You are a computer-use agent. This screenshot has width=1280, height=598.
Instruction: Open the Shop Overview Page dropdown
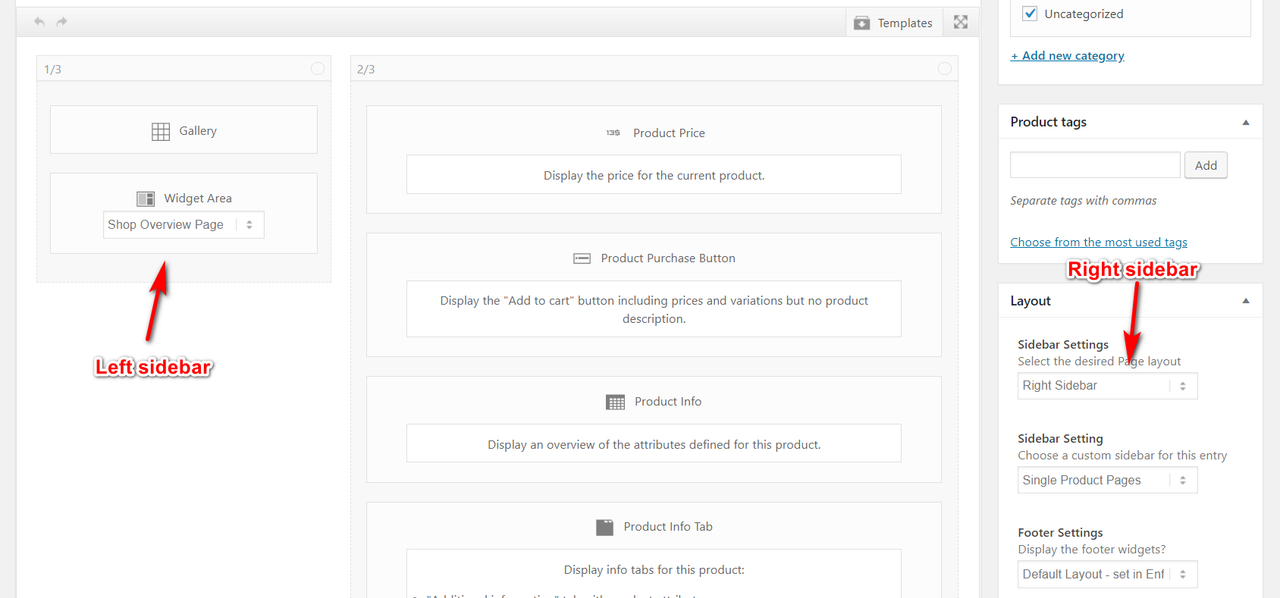(184, 225)
